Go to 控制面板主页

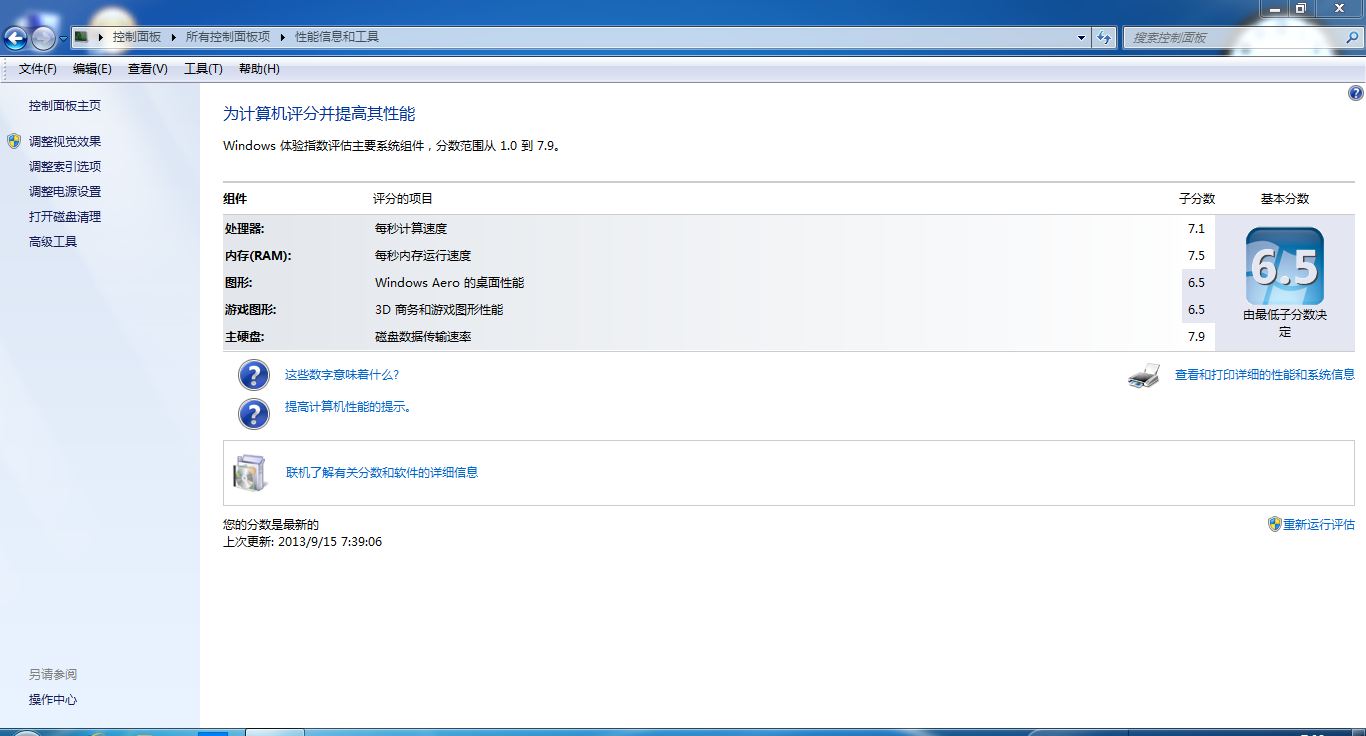coord(65,106)
